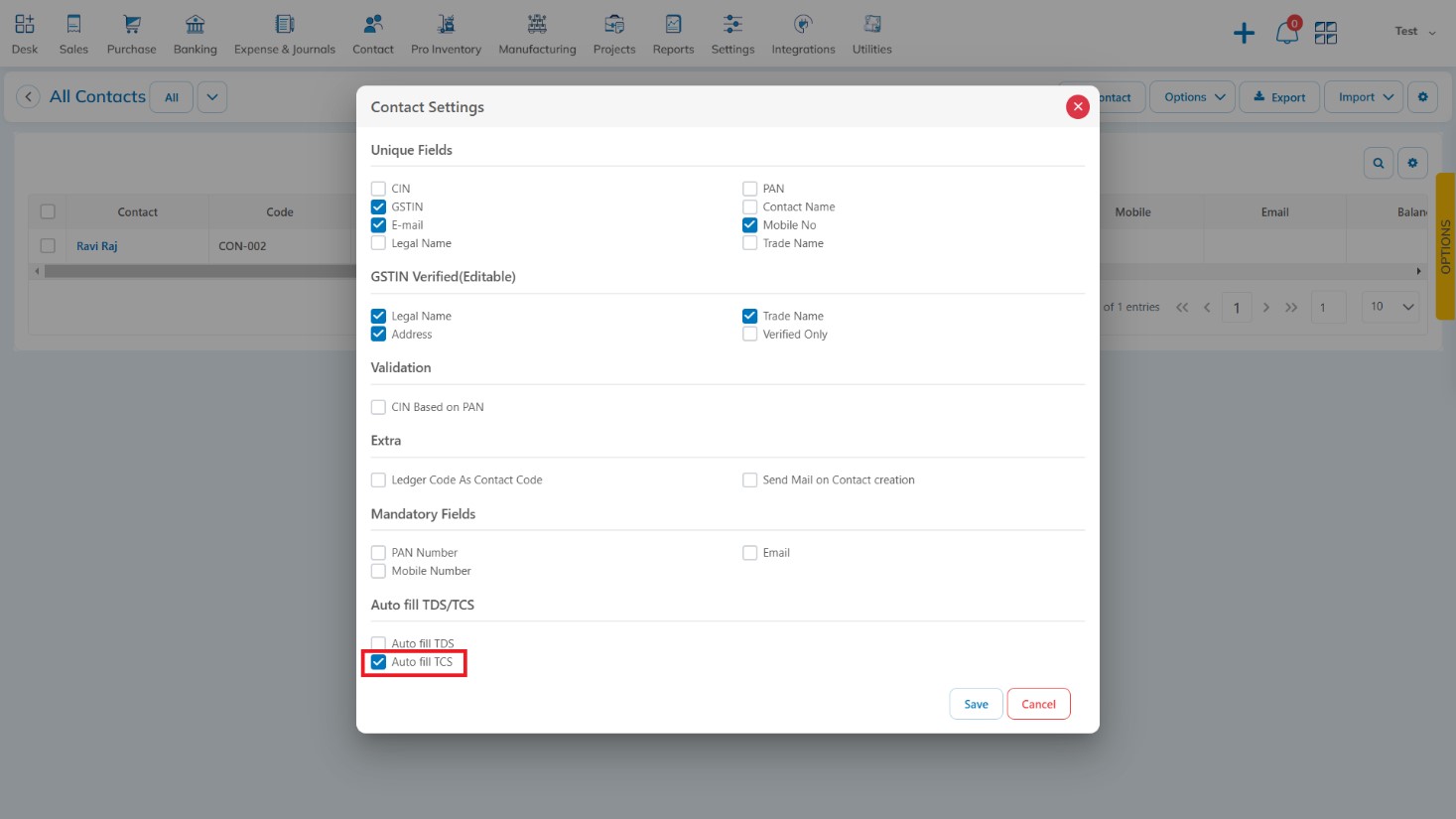Click gear icon next to the search button
The height and width of the screenshot is (819, 1456).
click(1412, 163)
